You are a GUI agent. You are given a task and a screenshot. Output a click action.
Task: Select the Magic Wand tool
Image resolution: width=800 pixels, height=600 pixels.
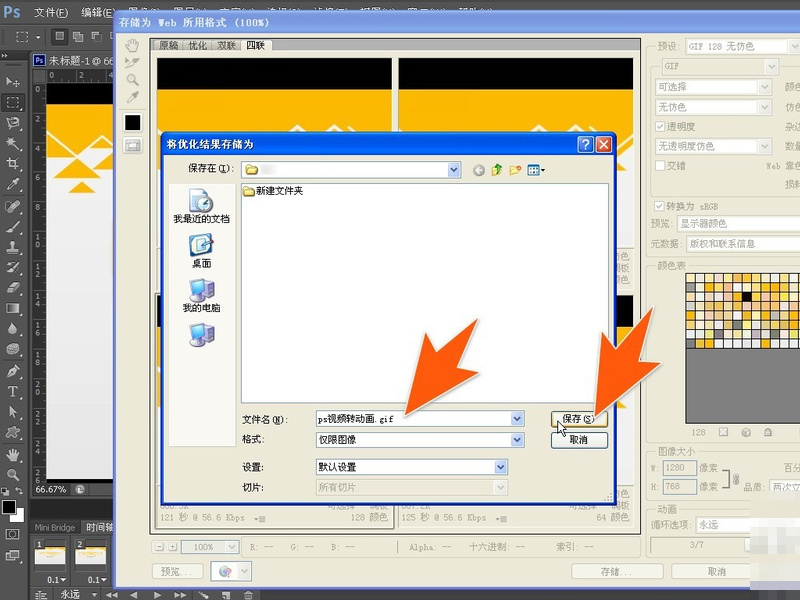point(13,143)
